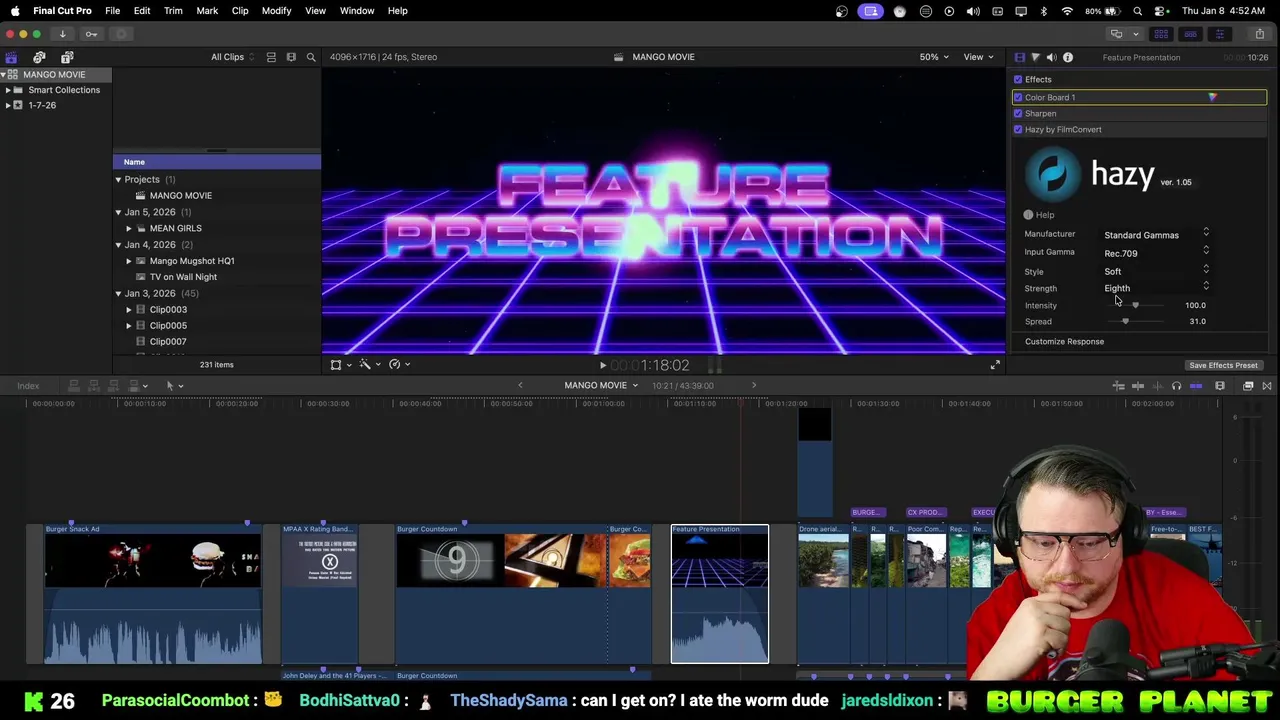1280x720 pixels.
Task: Click the browser search magnifier icon
Action: 311,57
